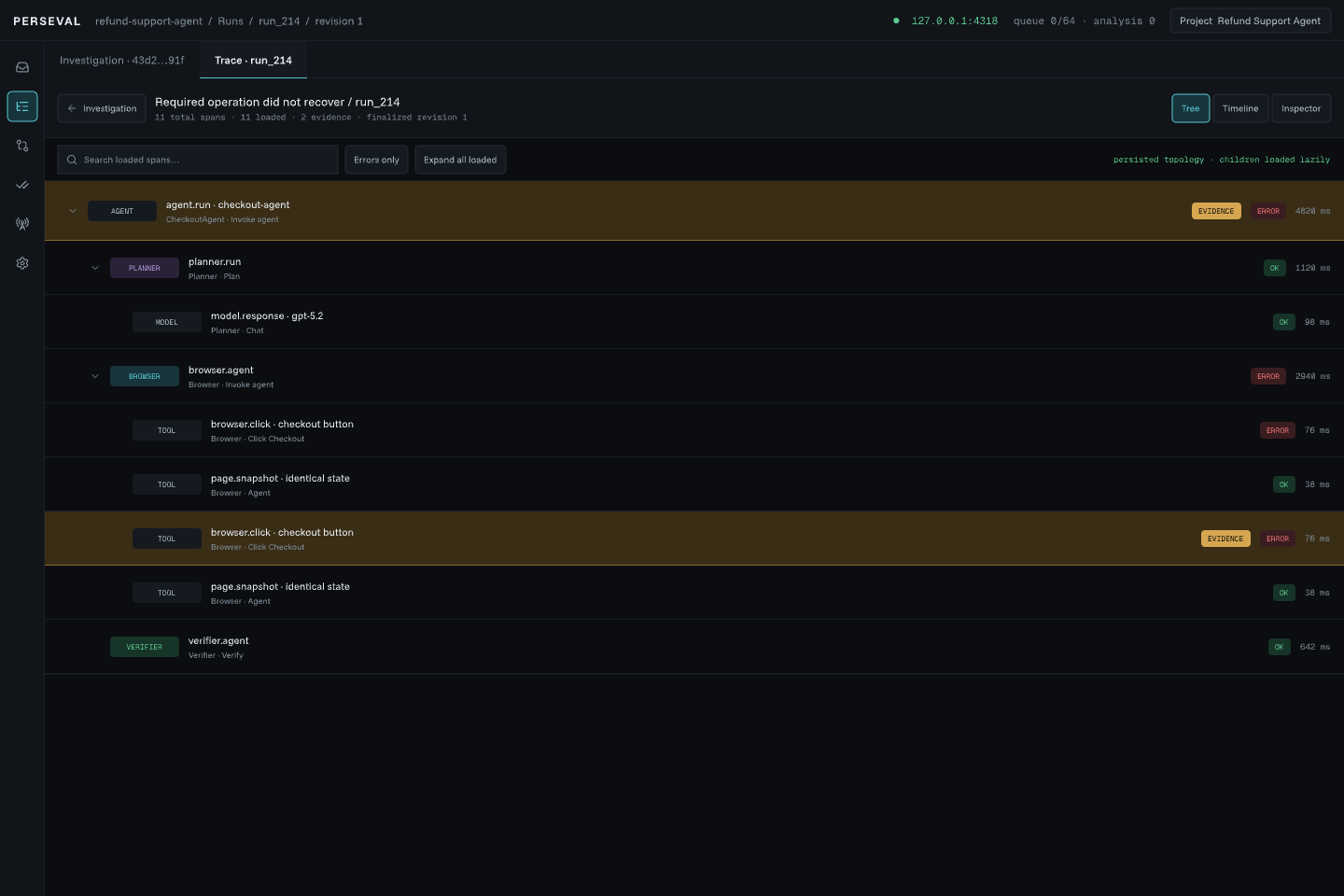This screenshot has height=896, width=1344.
Task: Click the 642 ms duration
Action: click(1315, 647)
